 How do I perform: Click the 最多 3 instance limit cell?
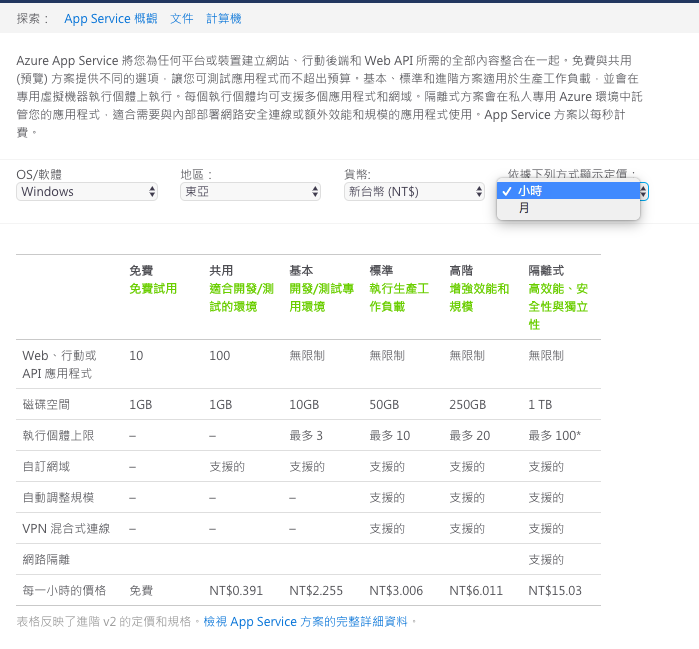(x=306, y=435)
